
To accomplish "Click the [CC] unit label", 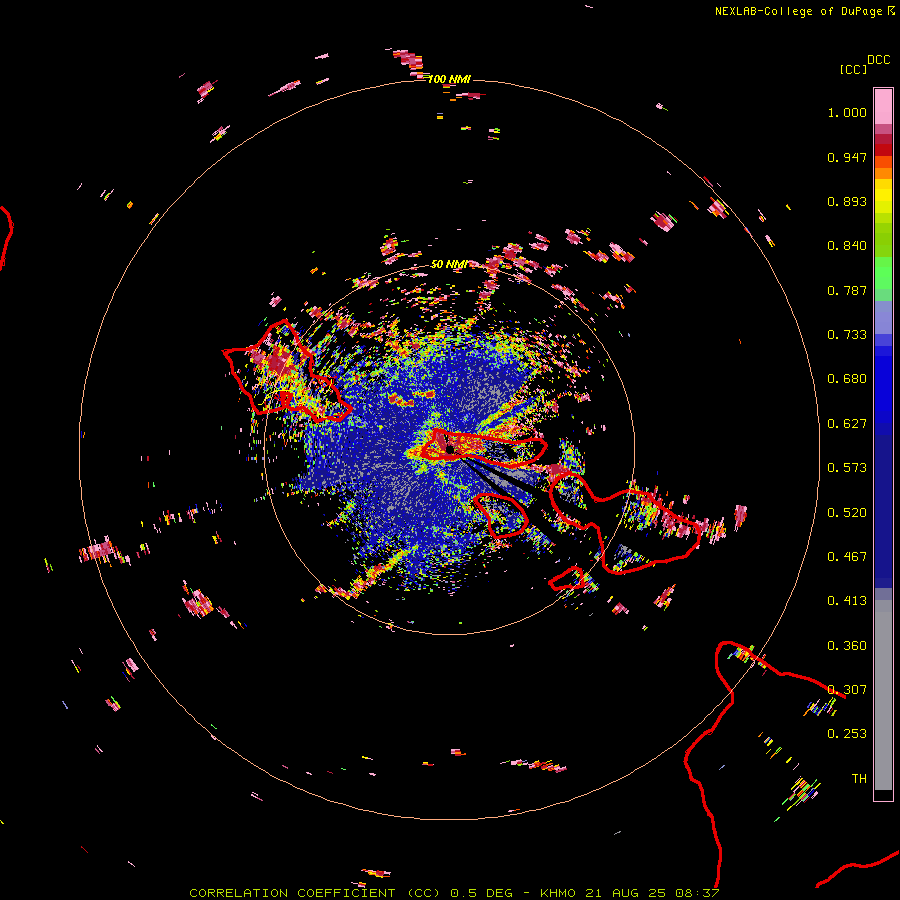I will point(854,69).
